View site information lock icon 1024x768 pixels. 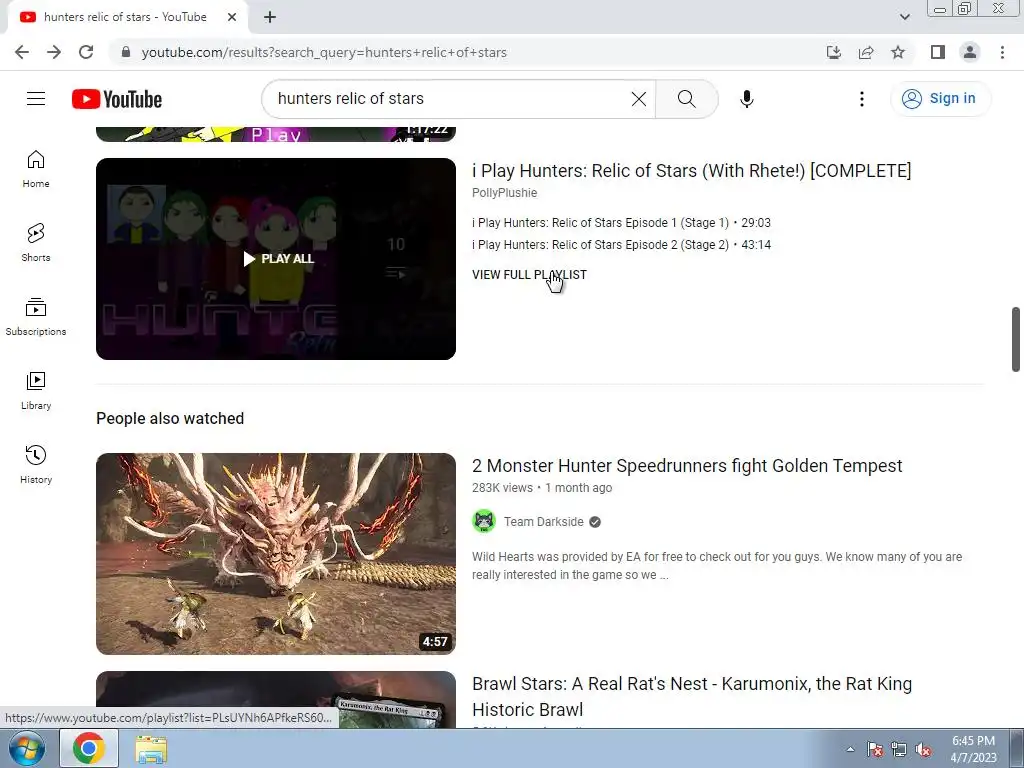click(126, 52)
